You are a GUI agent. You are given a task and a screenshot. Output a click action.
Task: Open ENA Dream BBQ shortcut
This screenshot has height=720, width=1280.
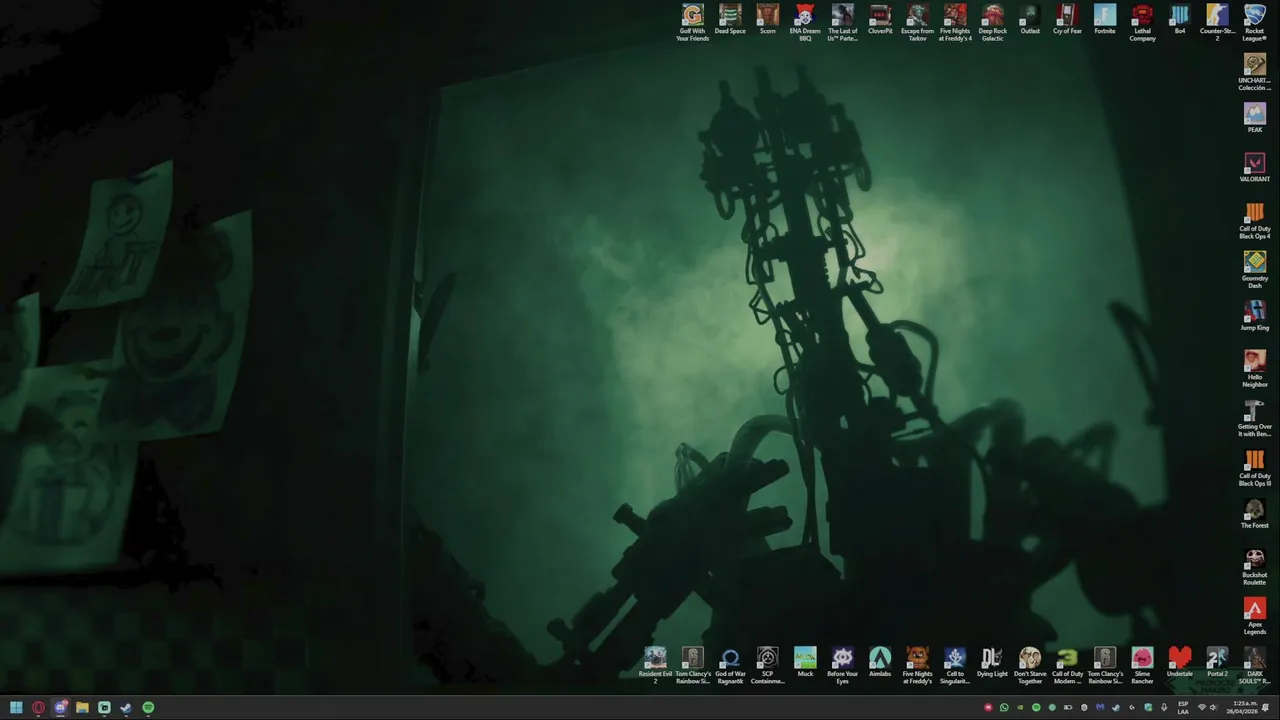coord(805,22)
